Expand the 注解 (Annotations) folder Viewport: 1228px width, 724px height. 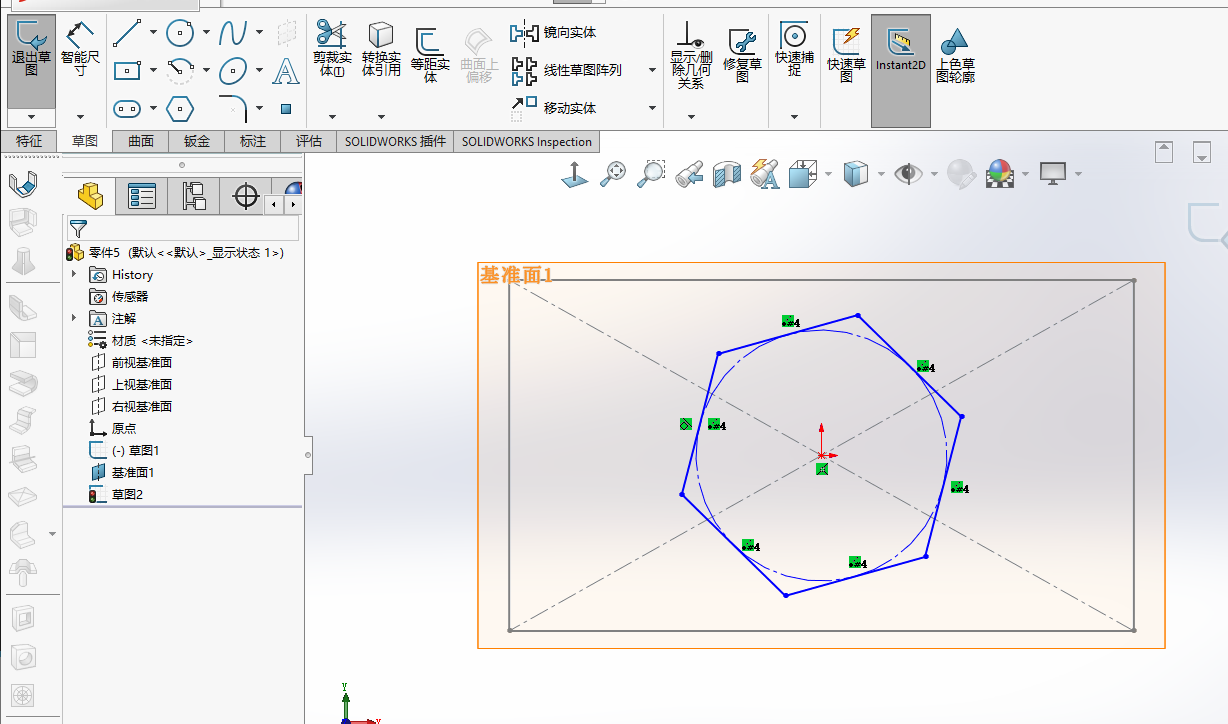(74, 318)
